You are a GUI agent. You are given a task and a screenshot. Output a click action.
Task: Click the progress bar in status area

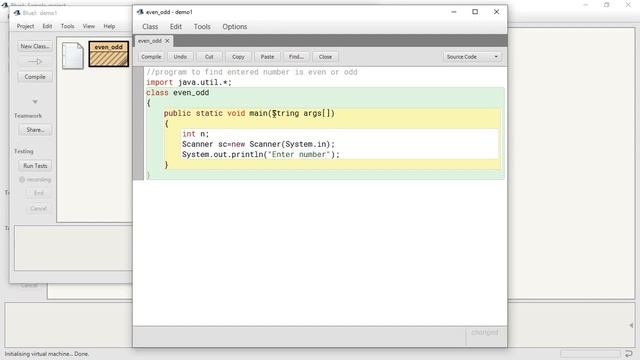pyautogui.click(x=590, y=353)
